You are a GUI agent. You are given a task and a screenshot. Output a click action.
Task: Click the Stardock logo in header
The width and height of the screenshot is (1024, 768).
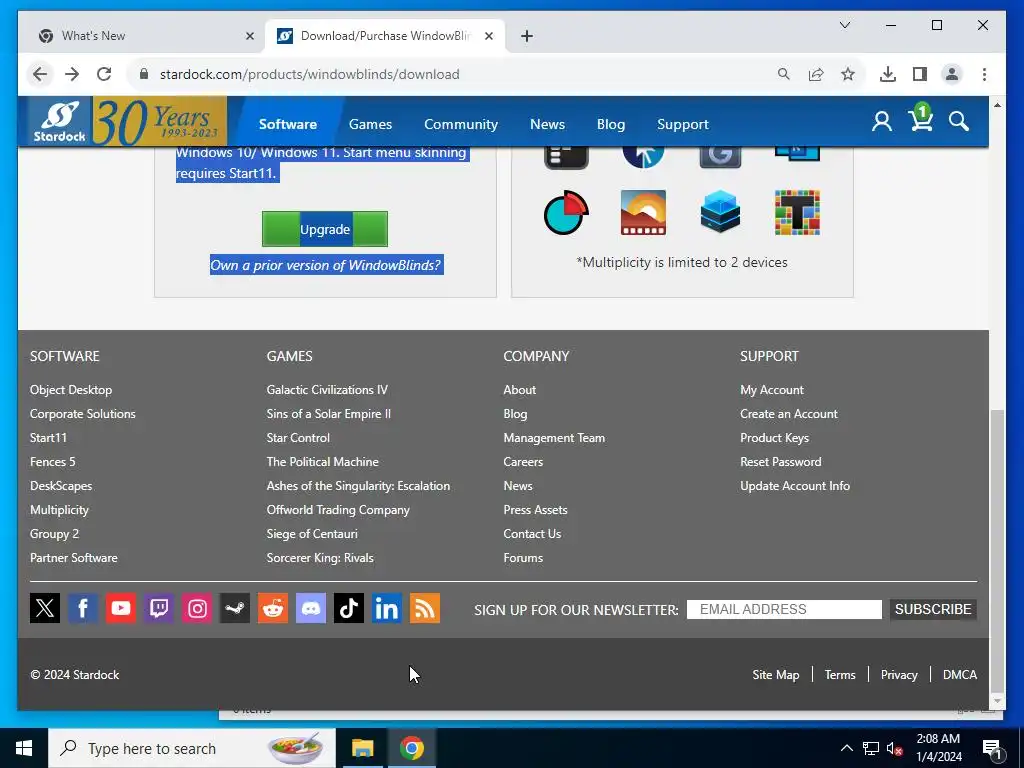(59, 121)
